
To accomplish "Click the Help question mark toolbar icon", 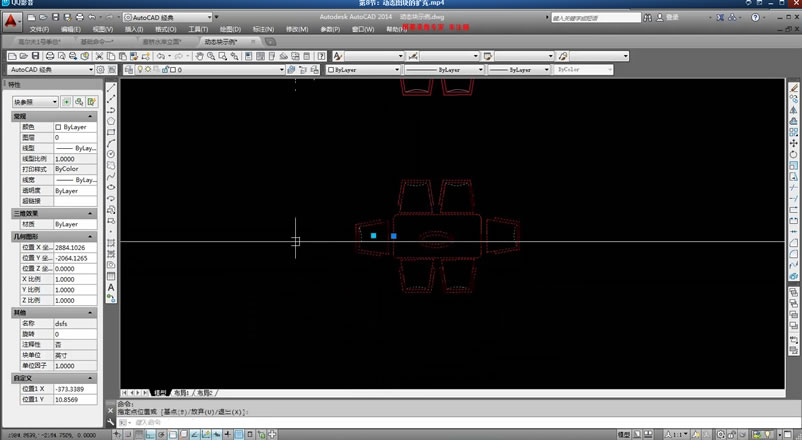I will point(321,56).
